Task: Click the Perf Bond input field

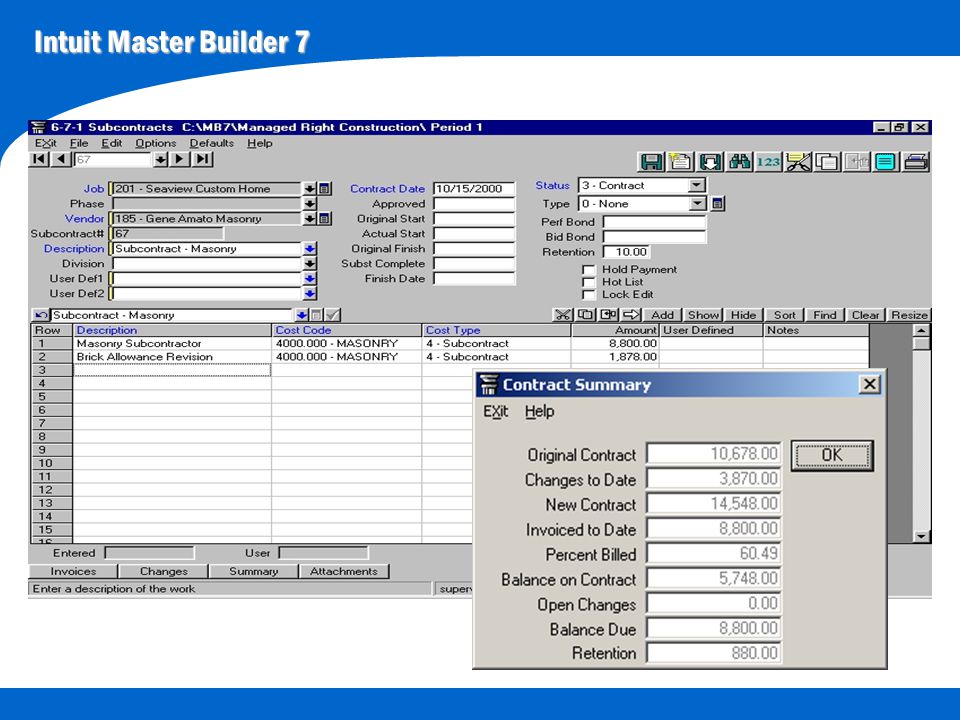Action: [654, 222]
